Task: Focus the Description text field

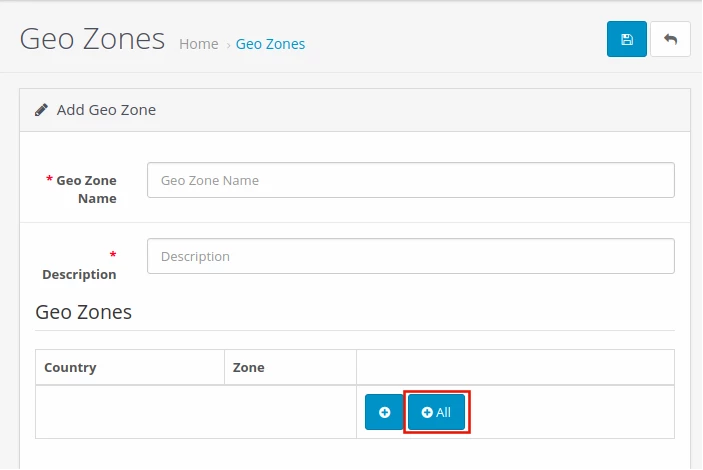Action: (x=410, y=256)
